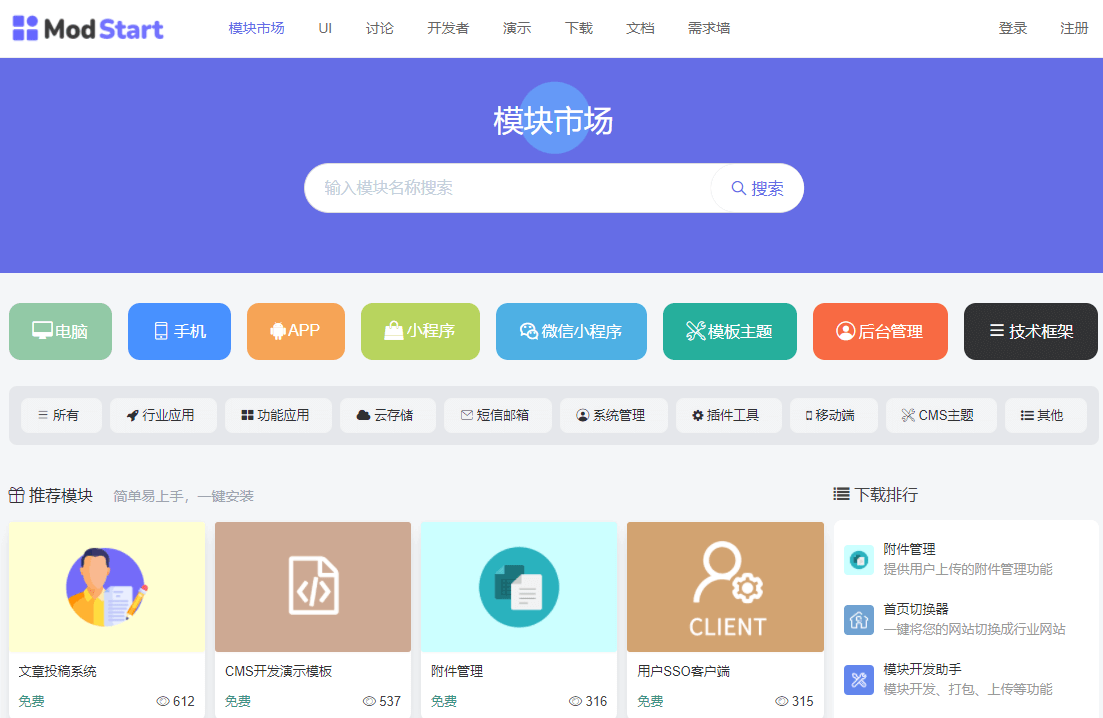The width and height of the screenshot is (1103, 718).
Task: Select the 技术框架 category button
Action: point(1030,331)
